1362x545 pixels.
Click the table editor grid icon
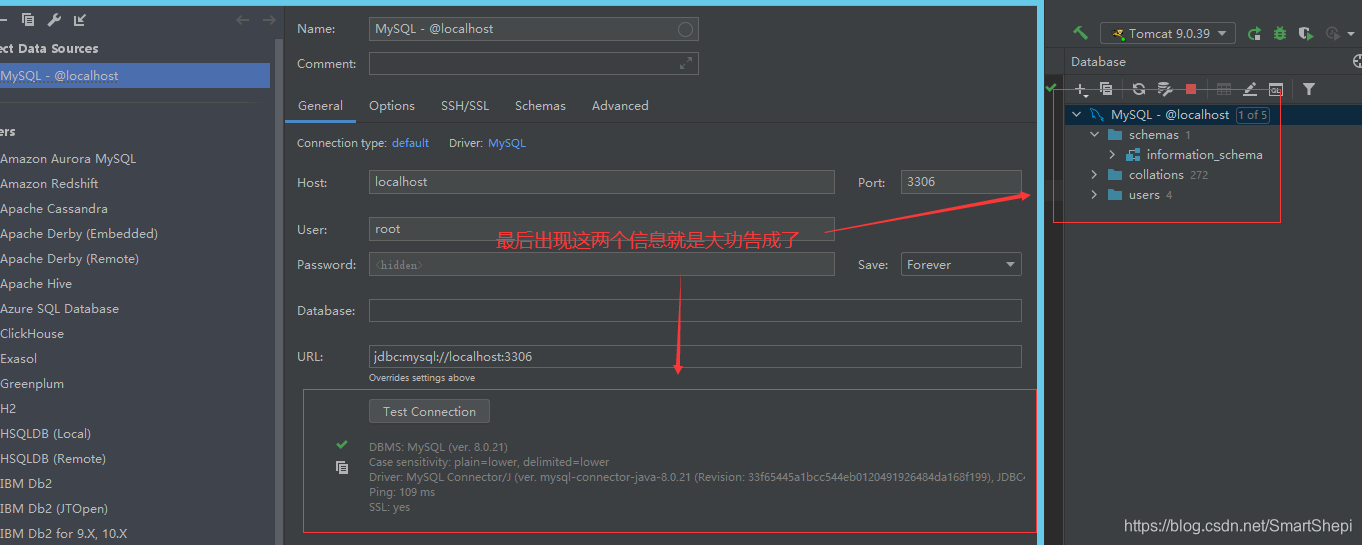click(1223, 89)
